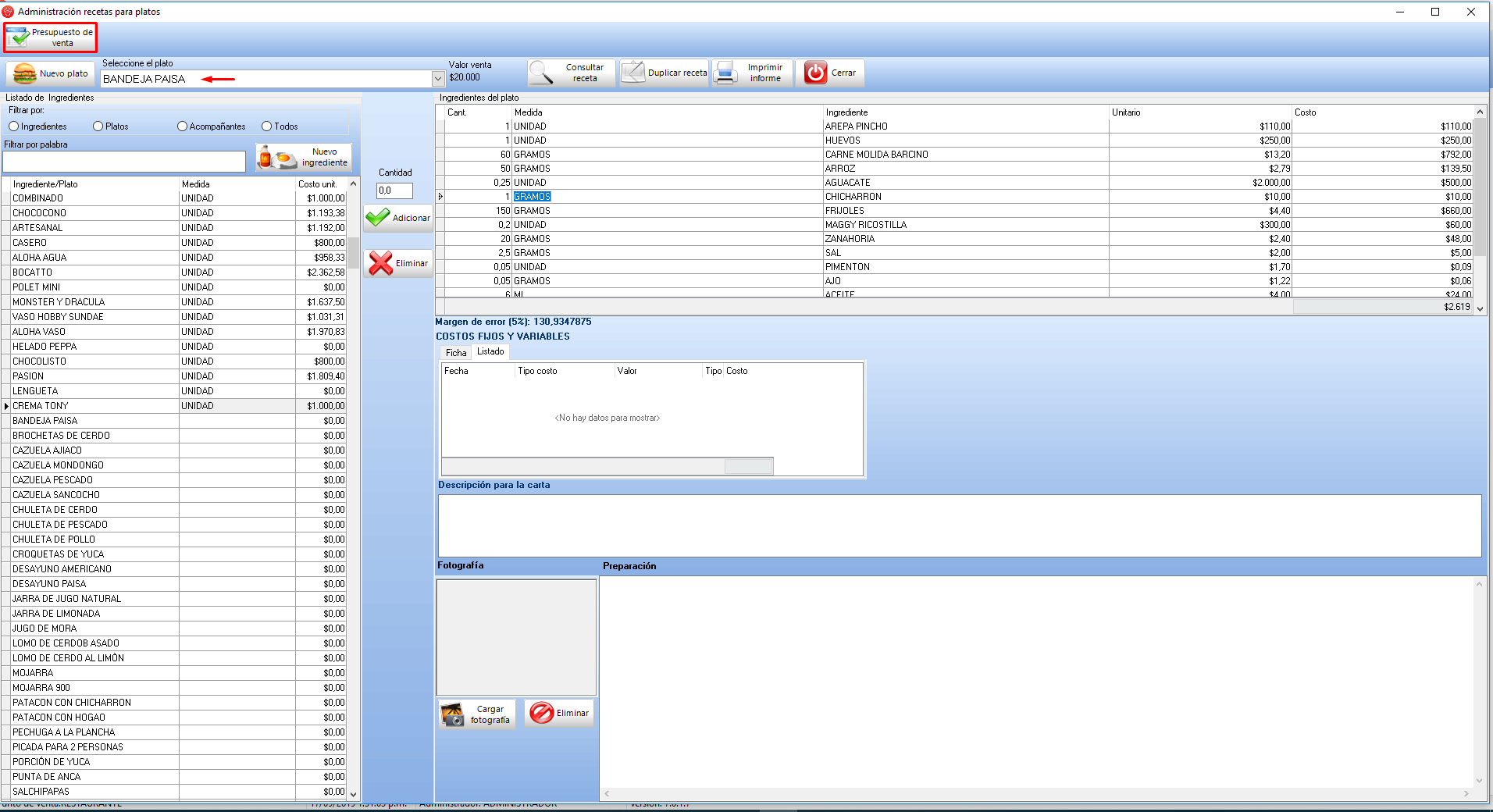Print report via Imprimir informe
Screen dimensions: 1493x812
click(753, 73)
